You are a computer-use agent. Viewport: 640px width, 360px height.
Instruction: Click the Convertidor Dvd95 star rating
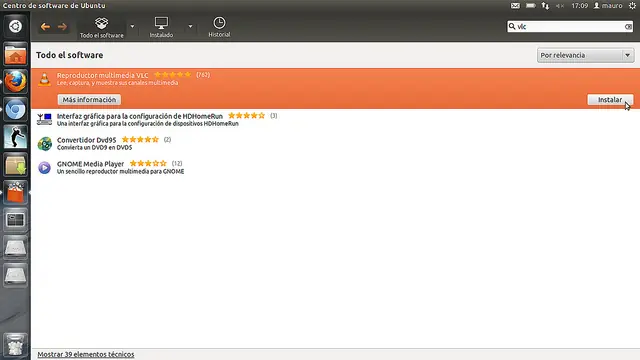(140, 140)
